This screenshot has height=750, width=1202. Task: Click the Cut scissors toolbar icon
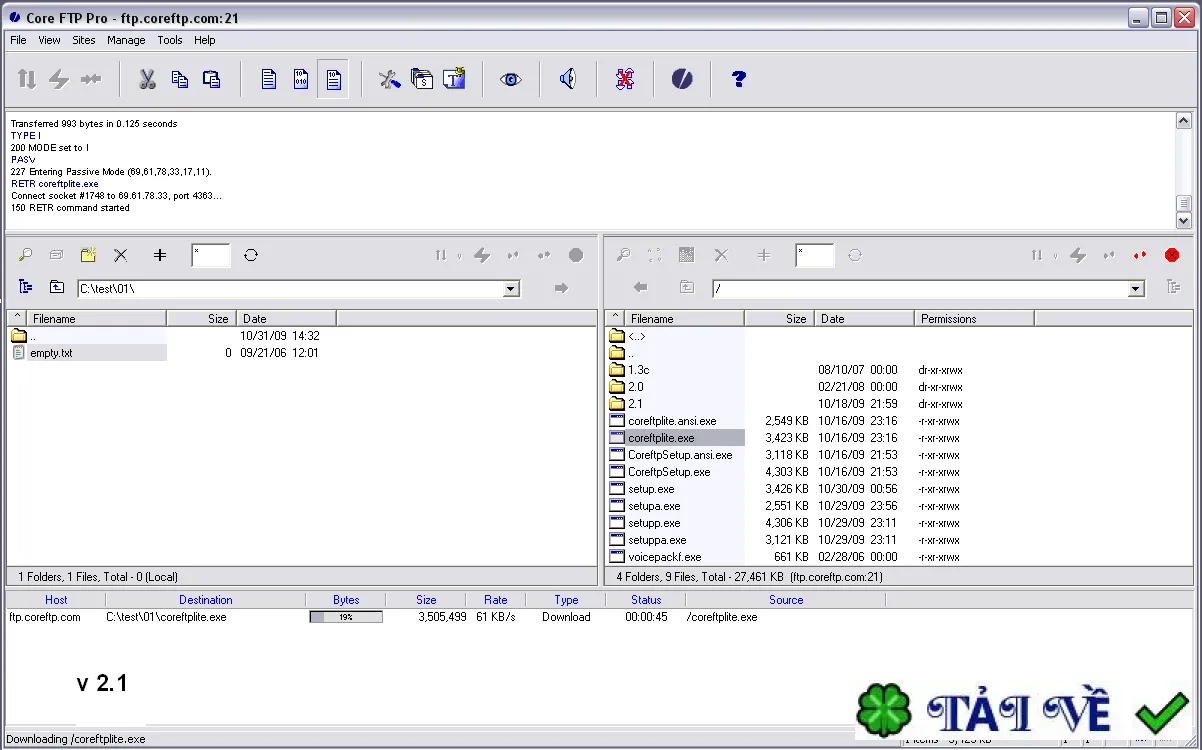(148, 80)
